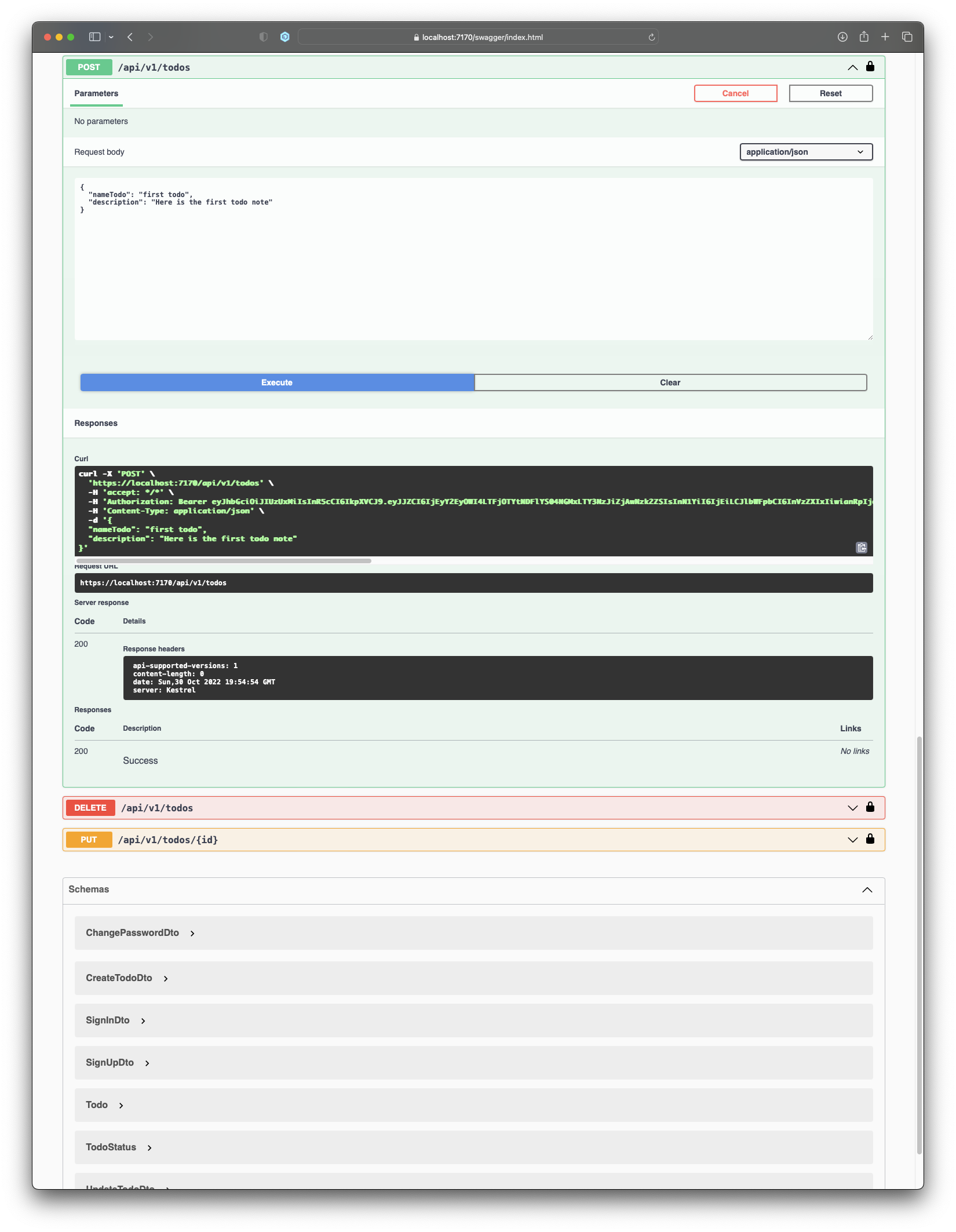
Task: Click the Share icon in browser toolbar
Action: (863, 36)
